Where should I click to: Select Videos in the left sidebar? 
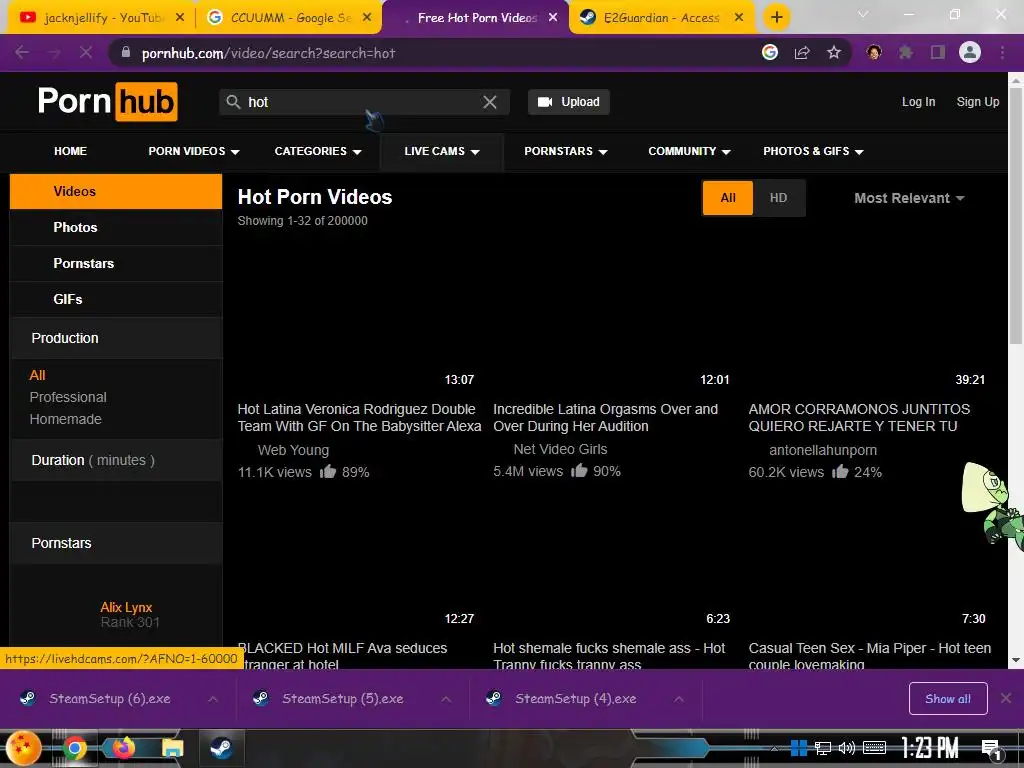point(116,191)
